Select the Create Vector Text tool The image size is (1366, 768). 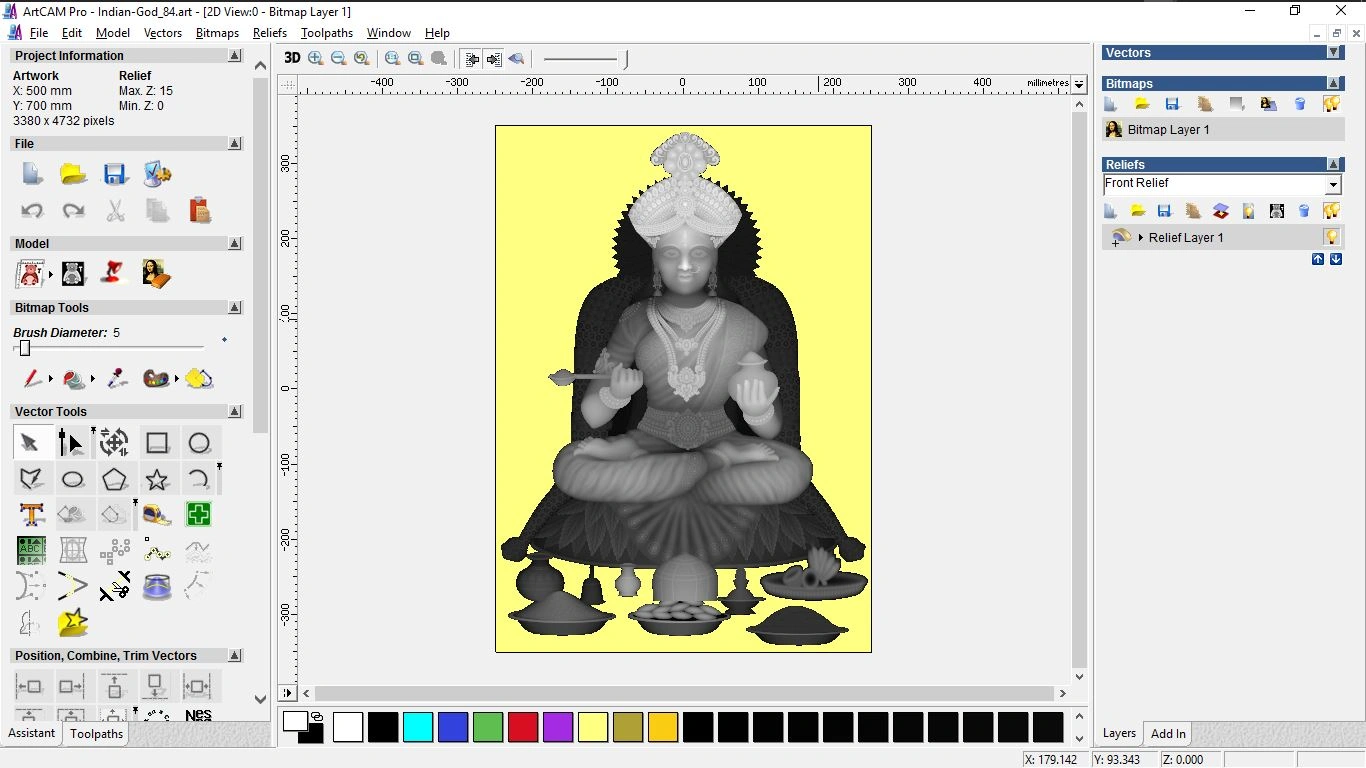[x=31, y=514]
